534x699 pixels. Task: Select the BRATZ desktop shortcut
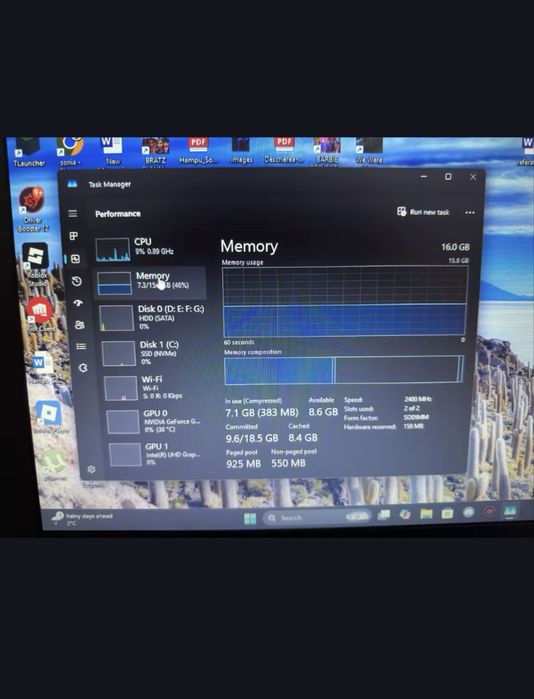pyautogui.click(x=155, y=151)
